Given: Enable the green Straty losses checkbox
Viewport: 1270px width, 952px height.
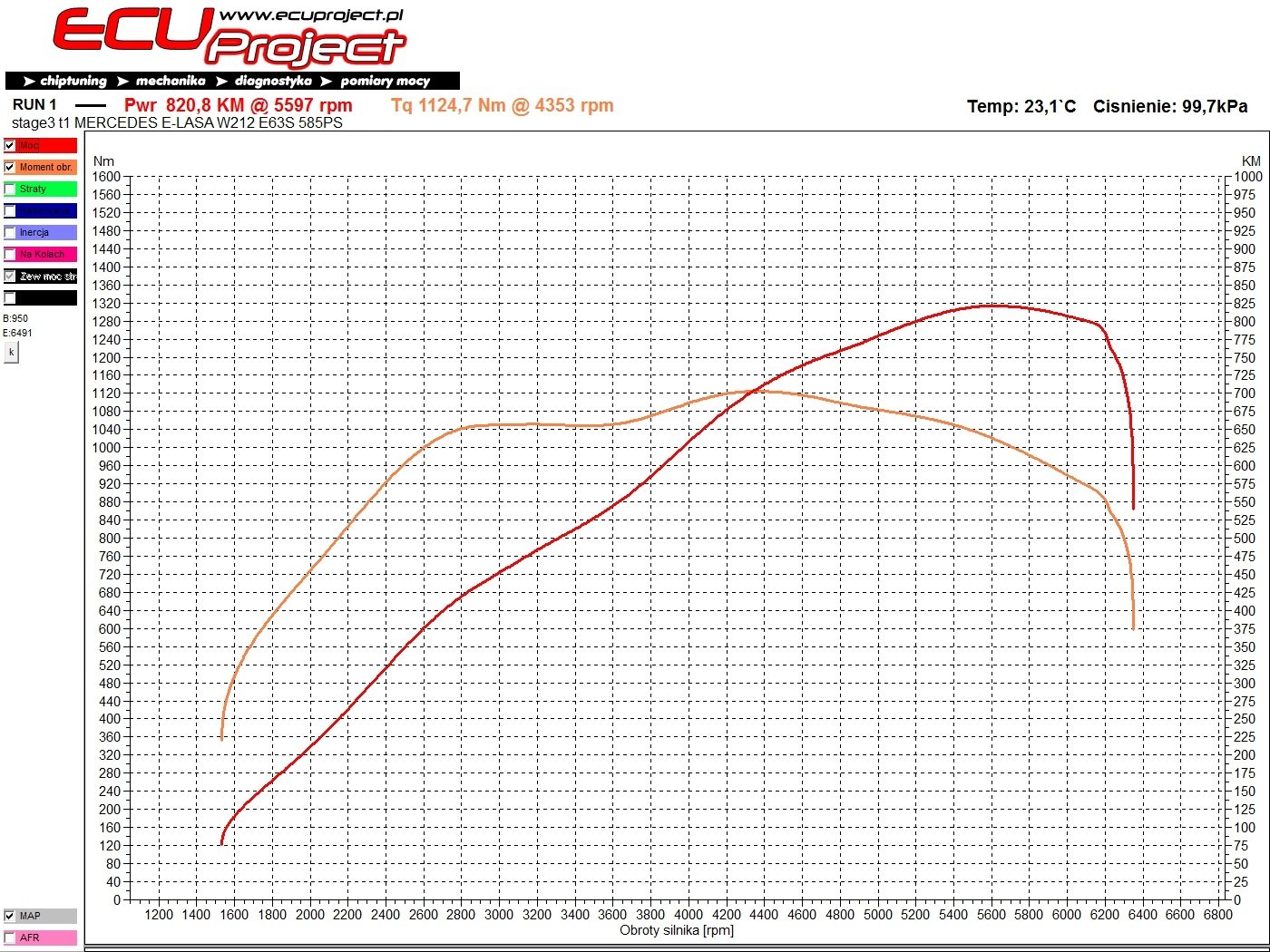Looking at the screenshot, I should (x=10, y=189).
